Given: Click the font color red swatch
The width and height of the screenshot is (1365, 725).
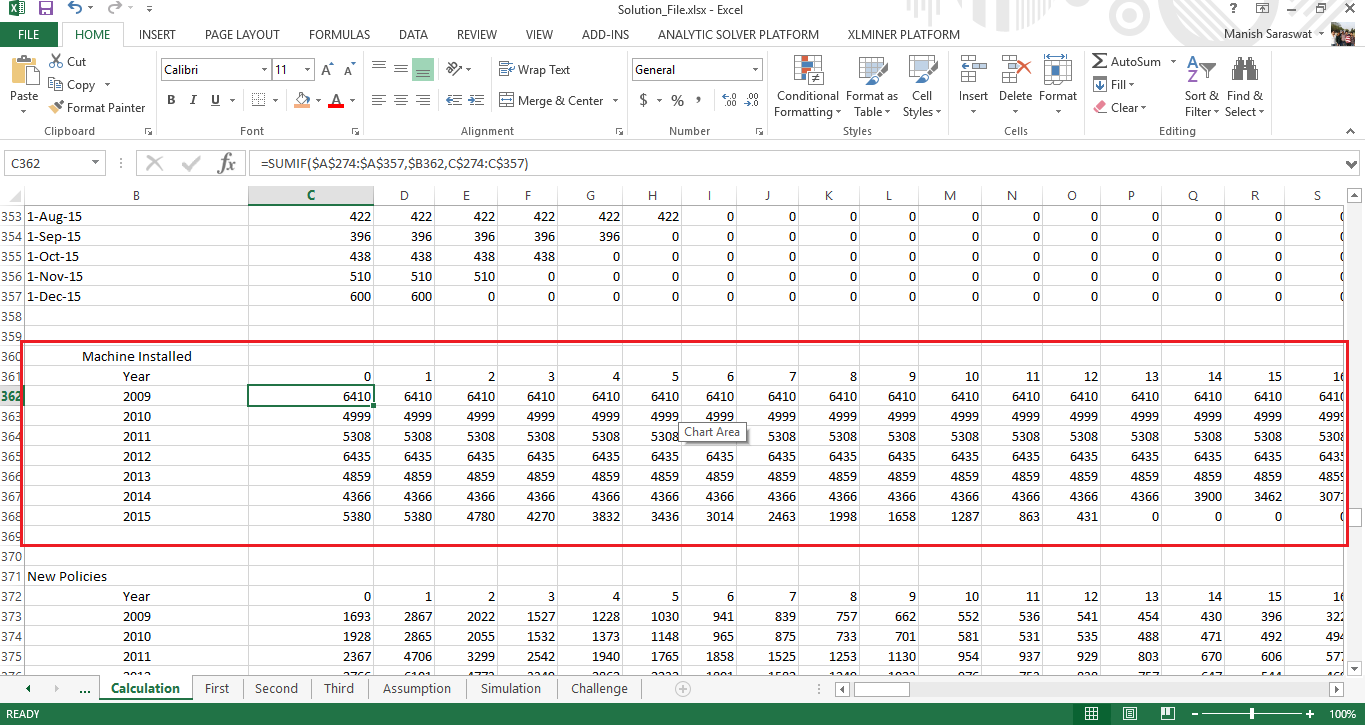Looking at the screenshot, I should pos(336,100).
